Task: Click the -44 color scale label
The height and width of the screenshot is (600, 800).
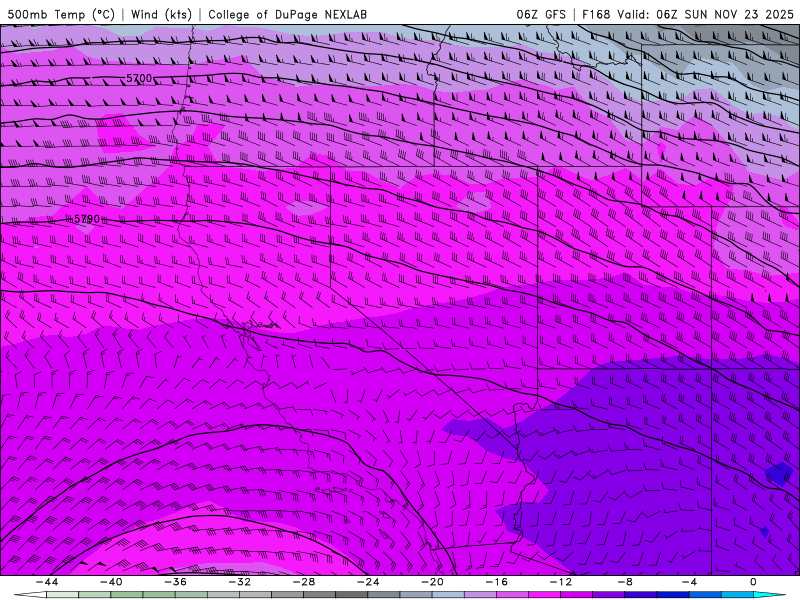Action: (47, 582)
